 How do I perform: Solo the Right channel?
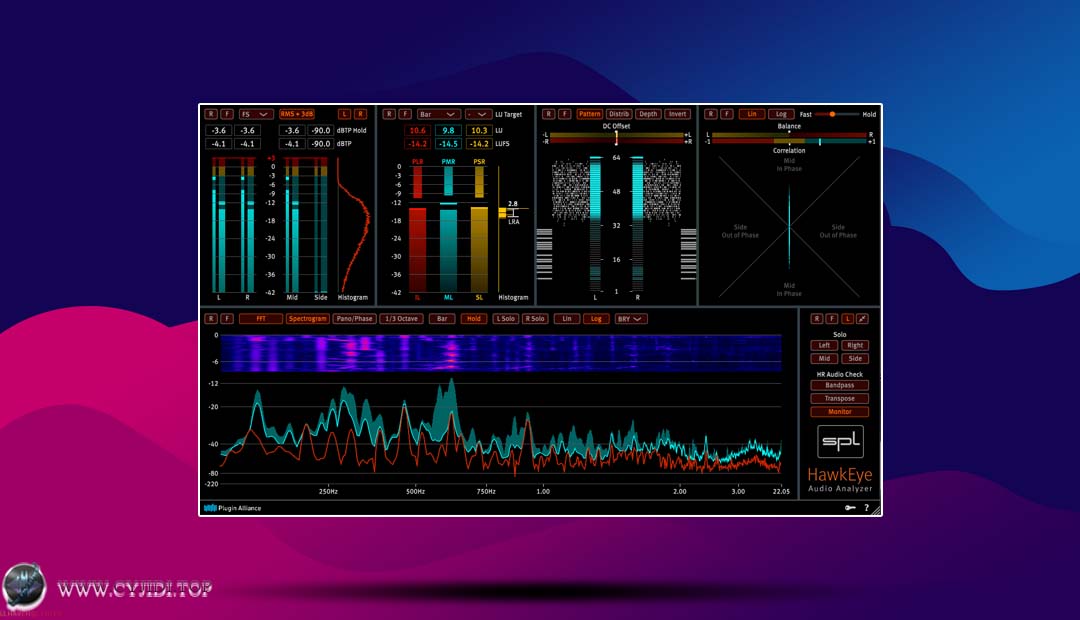coord(855,345)
